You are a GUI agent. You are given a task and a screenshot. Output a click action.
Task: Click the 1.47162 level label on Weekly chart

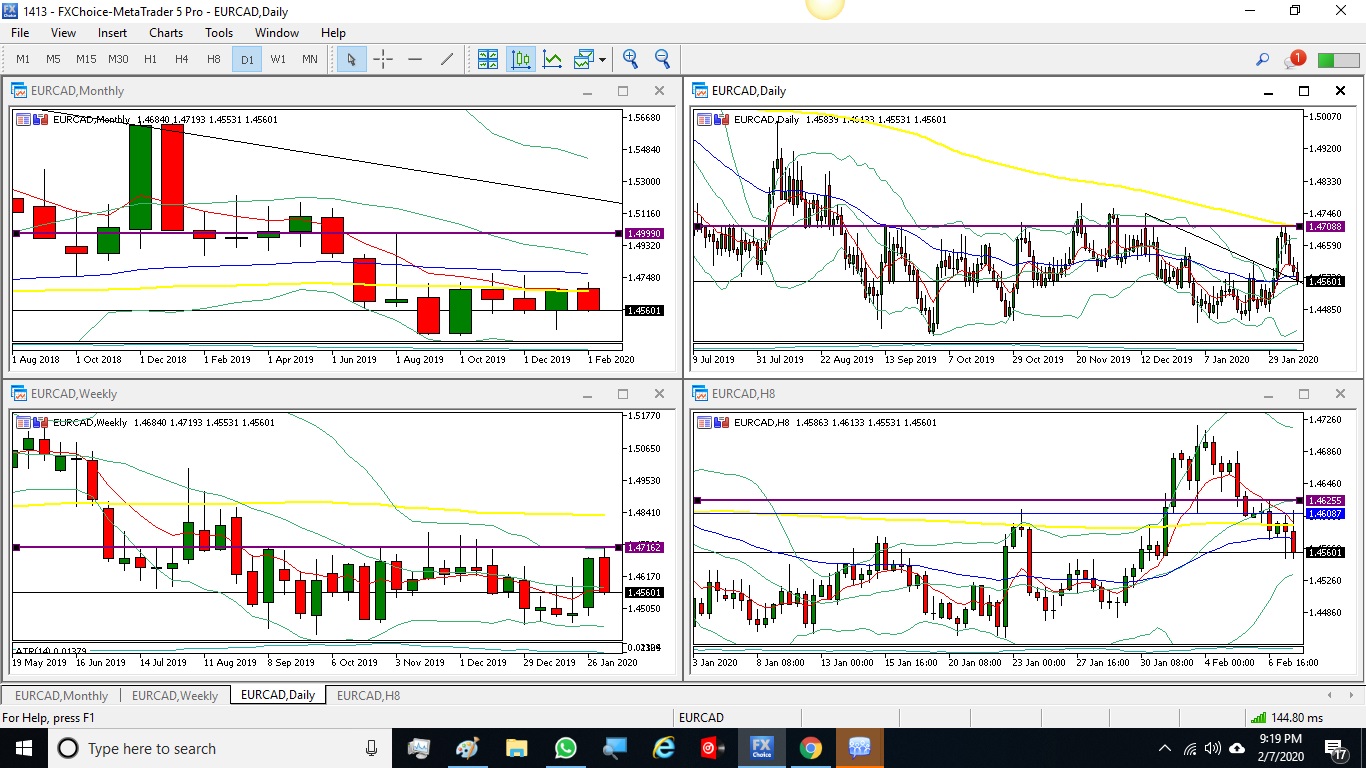[642, 548]
